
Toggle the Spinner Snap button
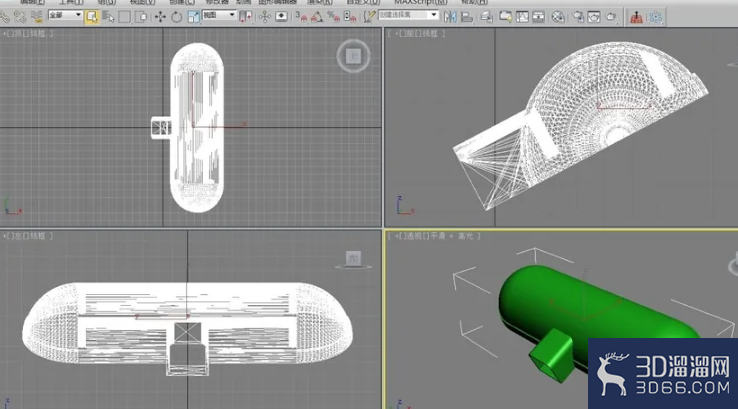350,17
